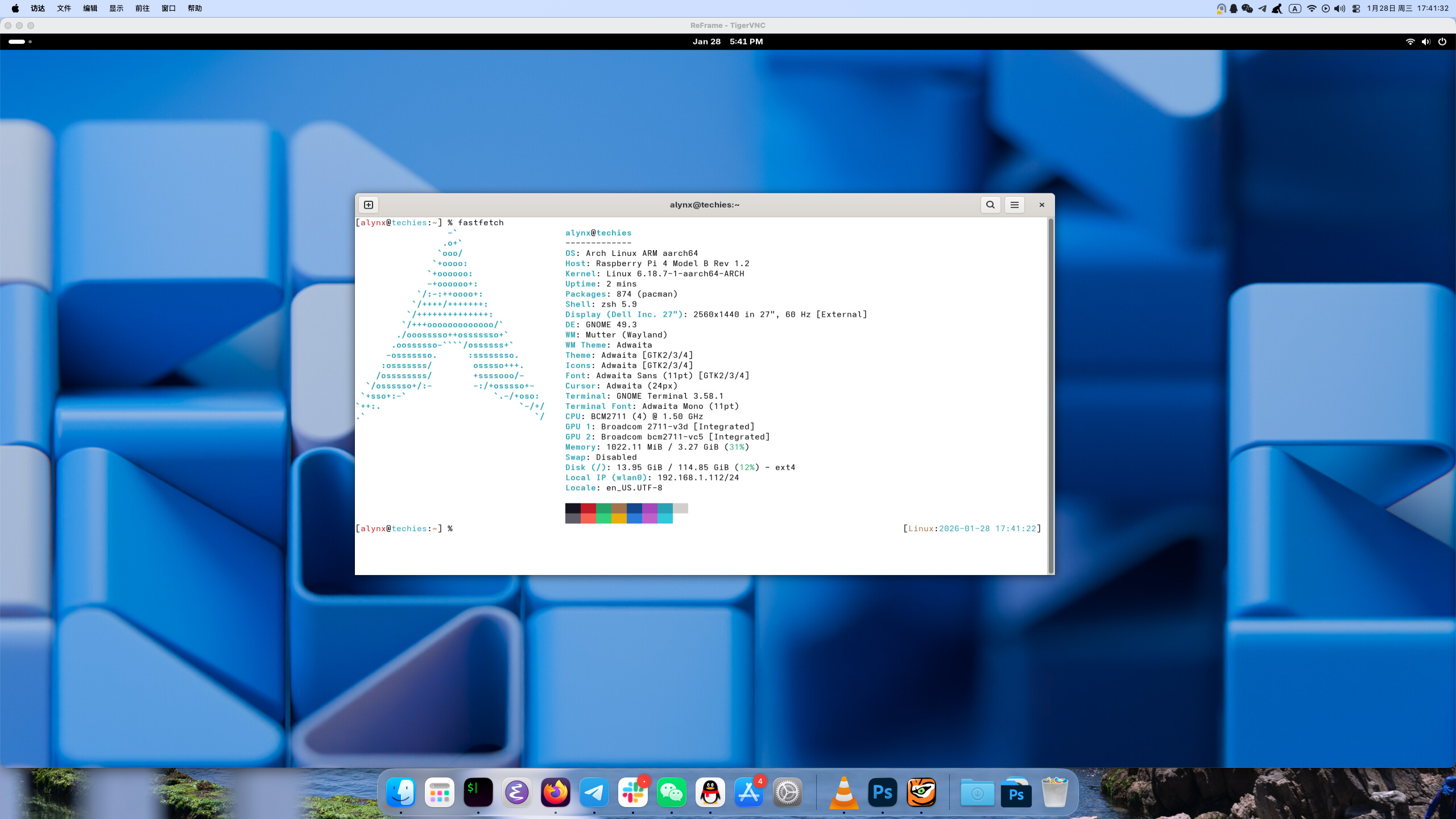Image resolution: width=1456 pixels, height=819 pixels.
Task: Open VLC media player from the Dock
Action: coord(843,792)
